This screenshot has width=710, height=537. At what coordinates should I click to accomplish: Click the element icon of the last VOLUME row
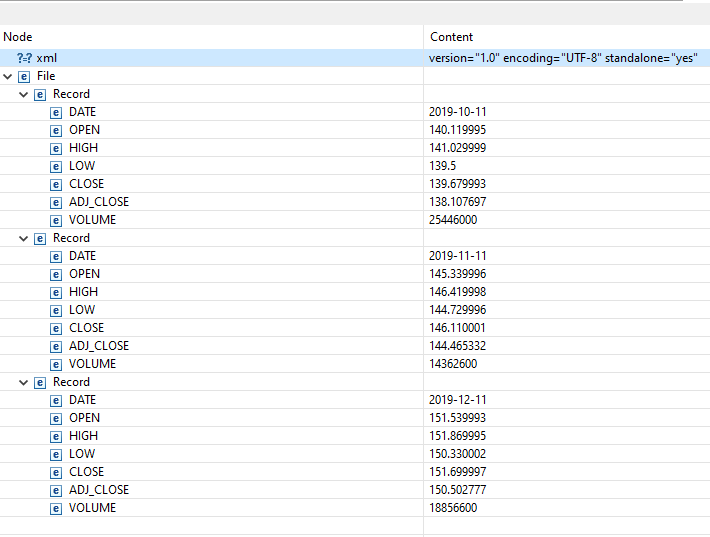point(56,508)
